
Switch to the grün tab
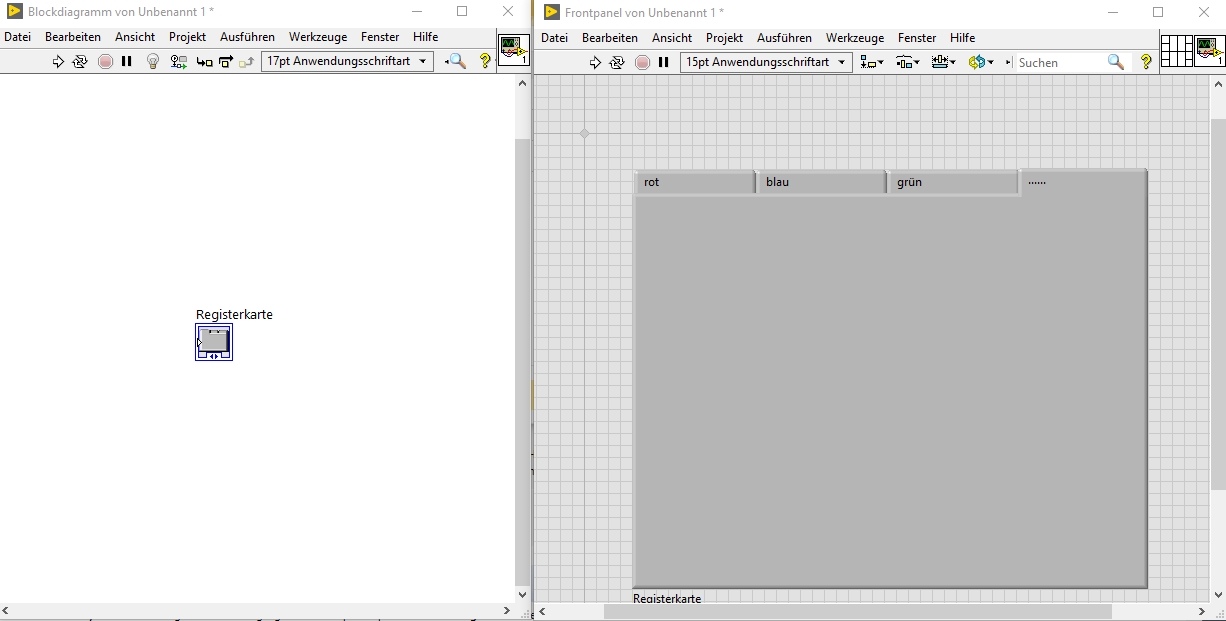coord(953,182)
